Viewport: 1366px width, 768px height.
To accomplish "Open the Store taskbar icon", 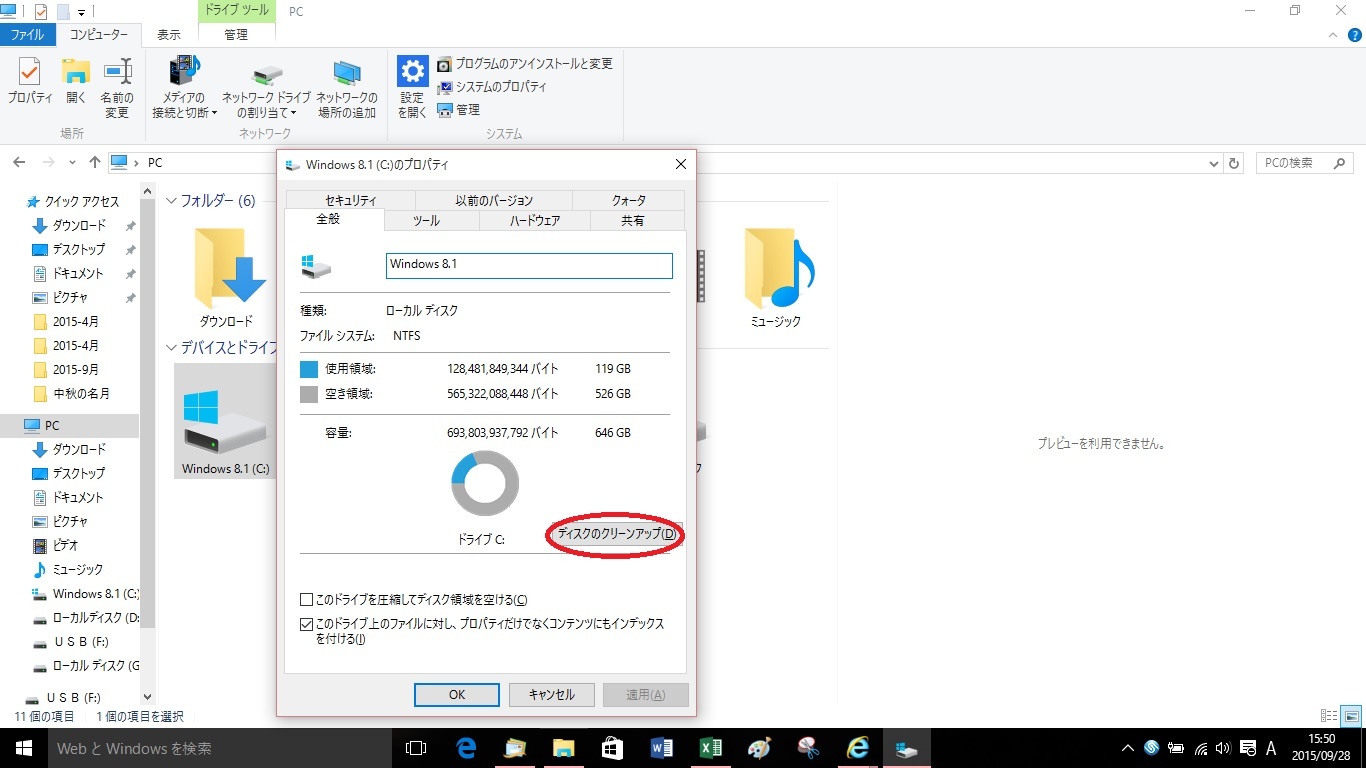I will [x=612, y=748].
